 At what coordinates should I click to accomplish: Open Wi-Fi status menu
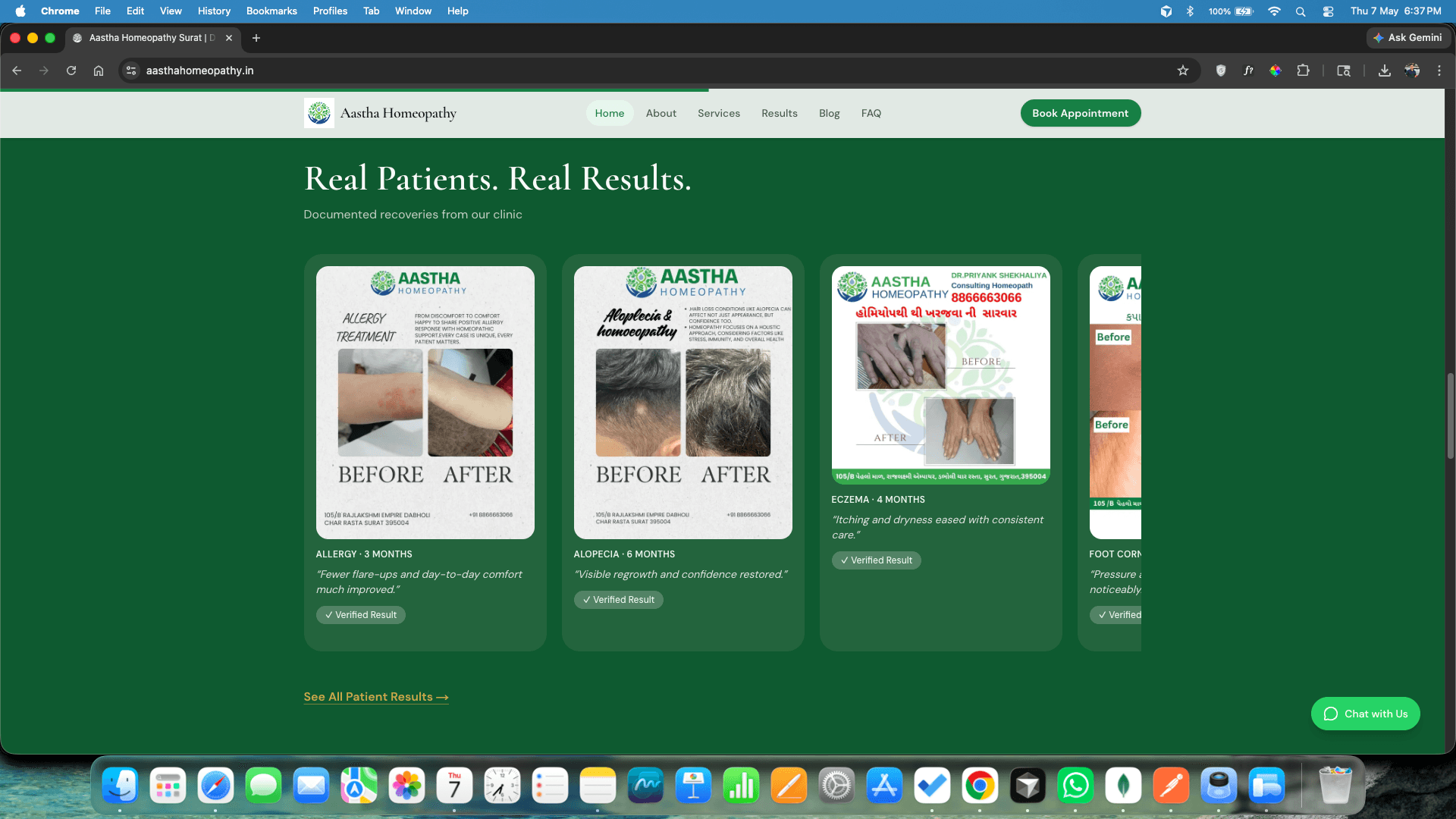click(x=1274, y=11)
